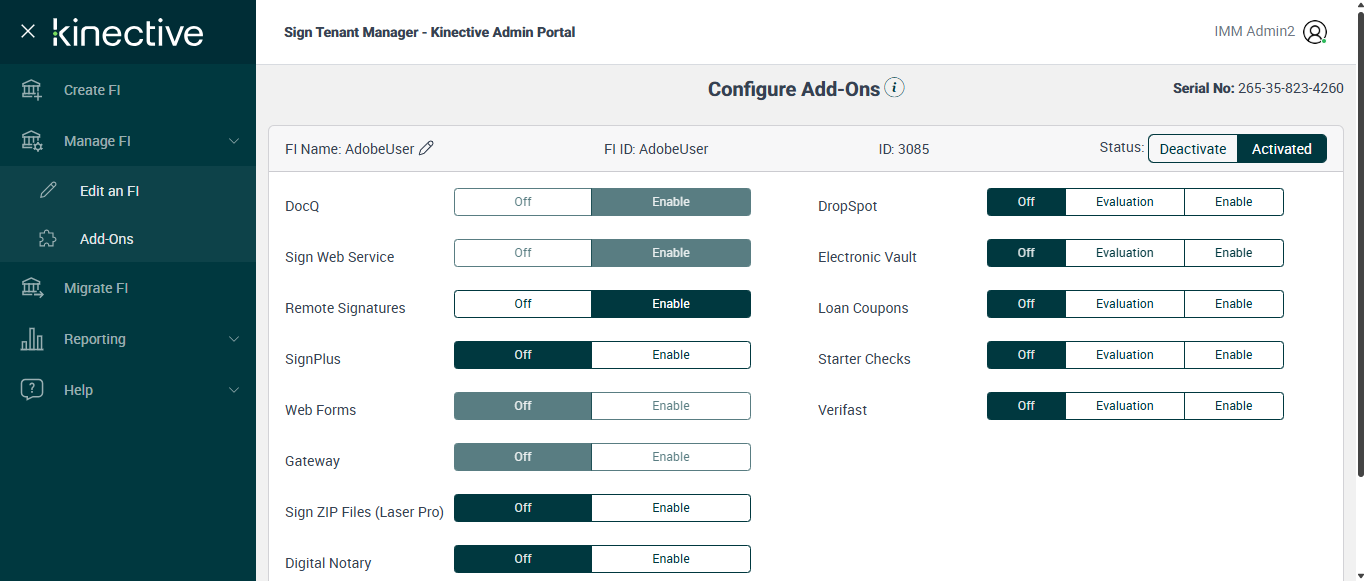
Task: Close the sidebar with the X icon
Action: tap(28, 32)
